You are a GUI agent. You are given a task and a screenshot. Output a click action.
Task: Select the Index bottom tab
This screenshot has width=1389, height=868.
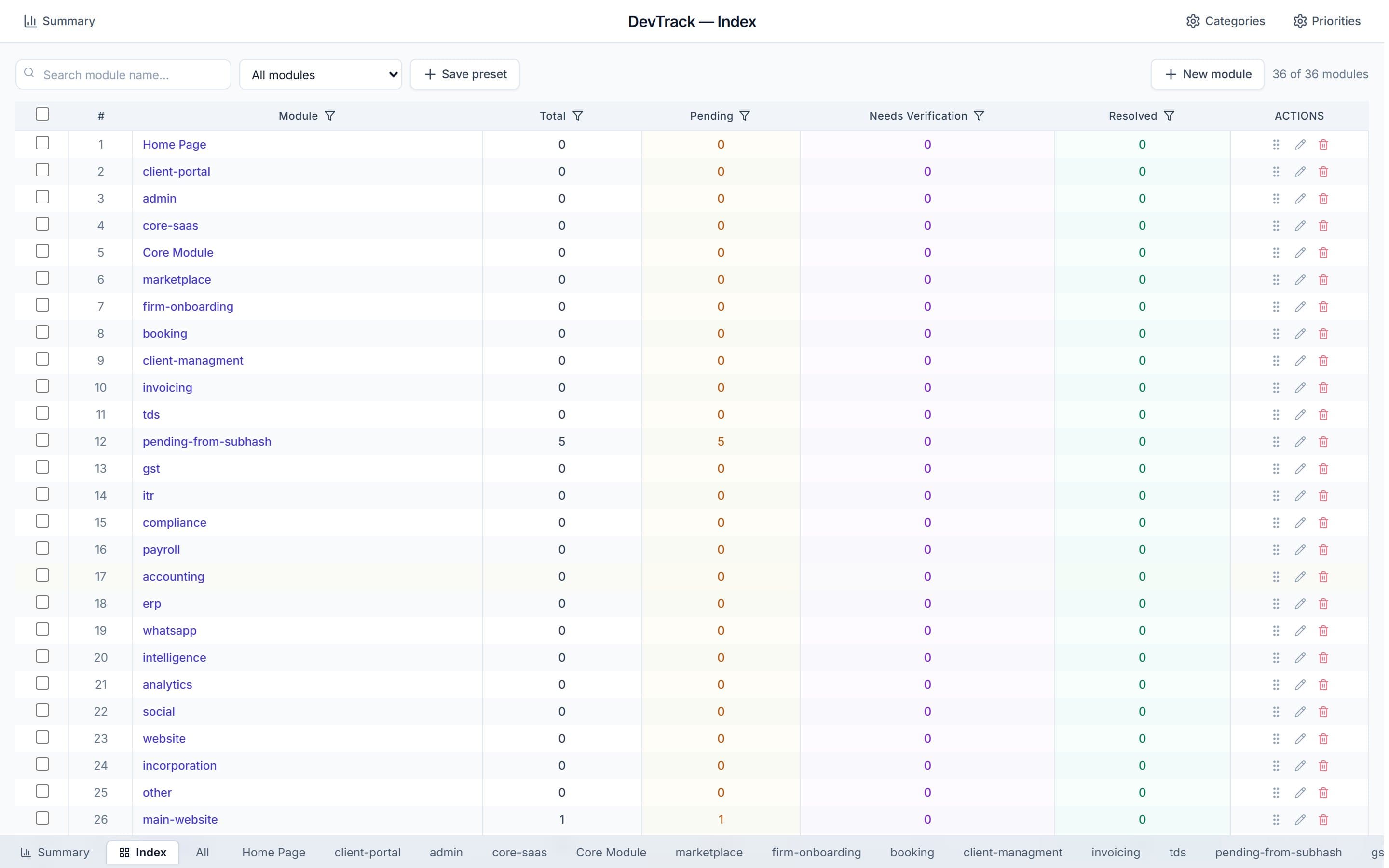tap(142, 852)
